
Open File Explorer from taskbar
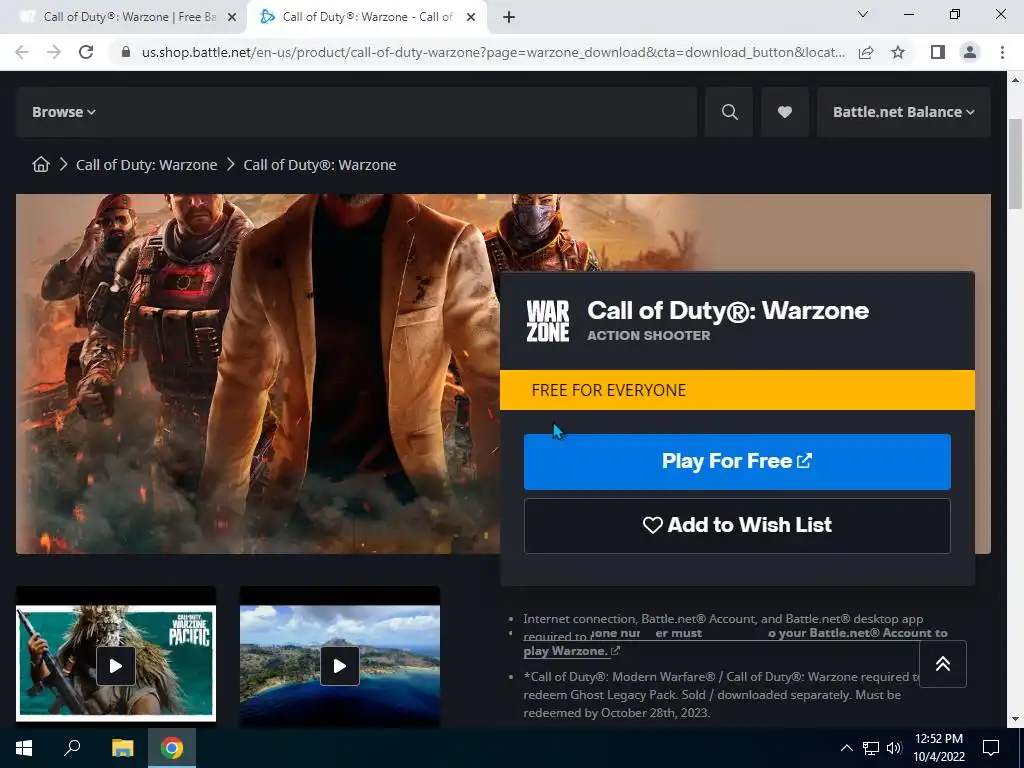(122, 748)
